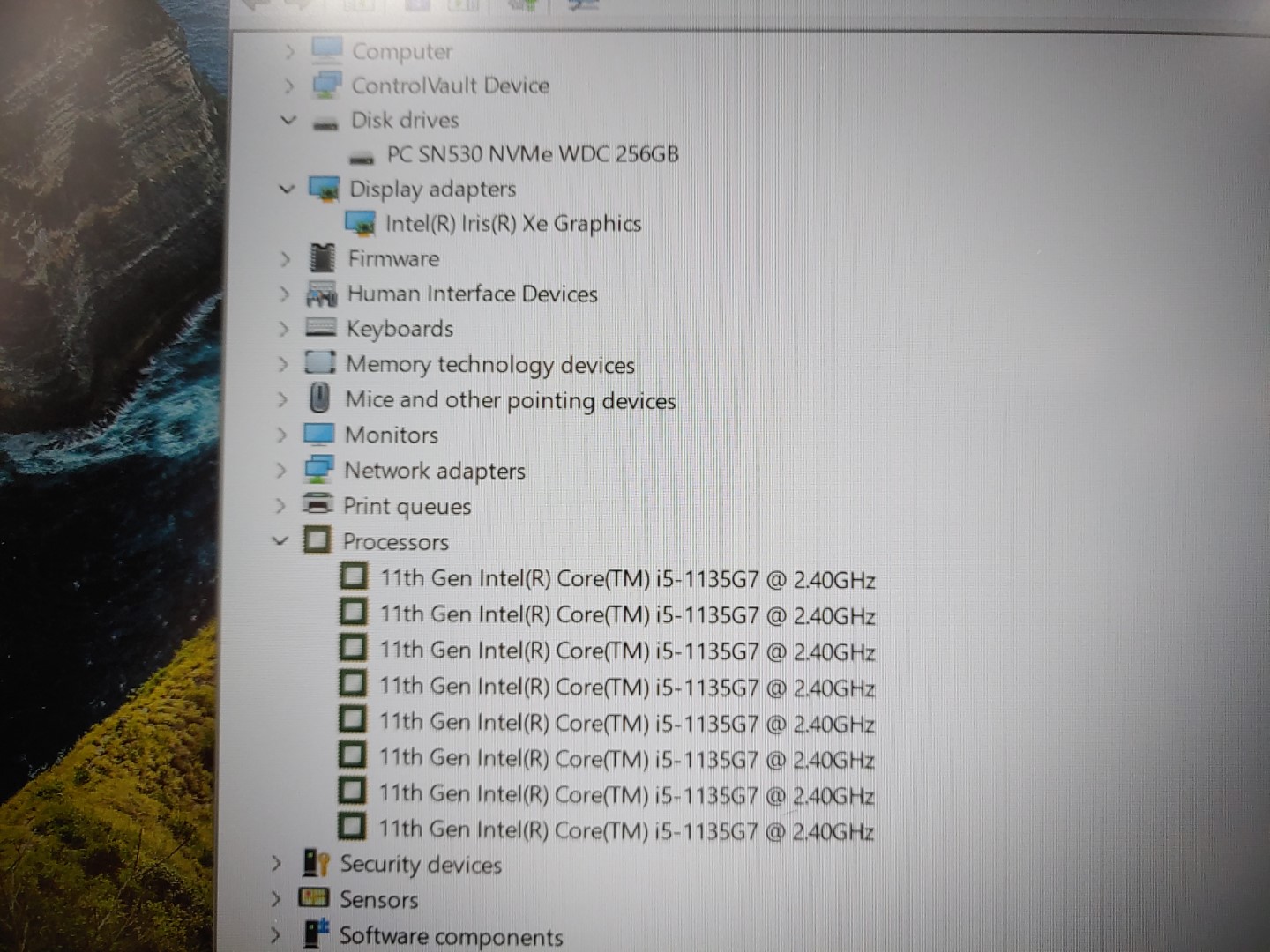Image resolution: width=1270 pixels, height=952 pixels.
Task: Expand the Firmware node
Action: (x=285, y=259)
